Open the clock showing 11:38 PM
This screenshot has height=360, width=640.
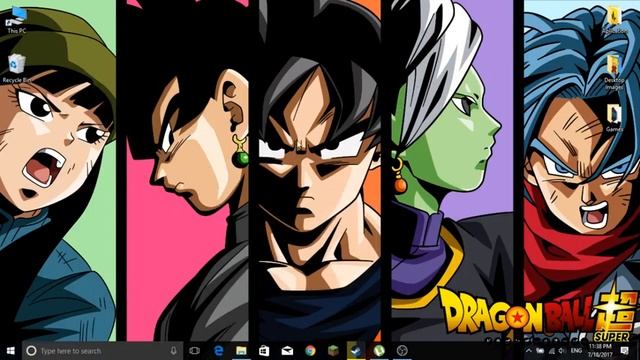(x=600, y=351)
